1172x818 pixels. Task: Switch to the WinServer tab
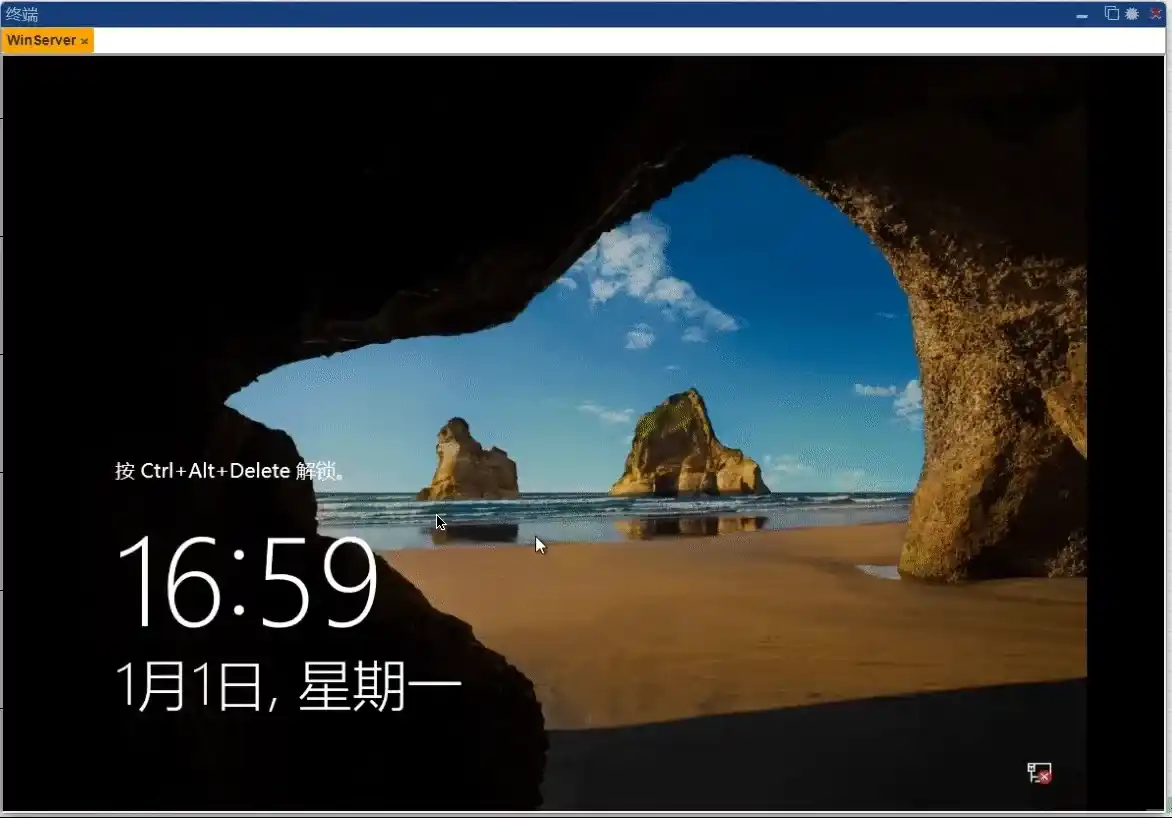(x=40, y=40)
